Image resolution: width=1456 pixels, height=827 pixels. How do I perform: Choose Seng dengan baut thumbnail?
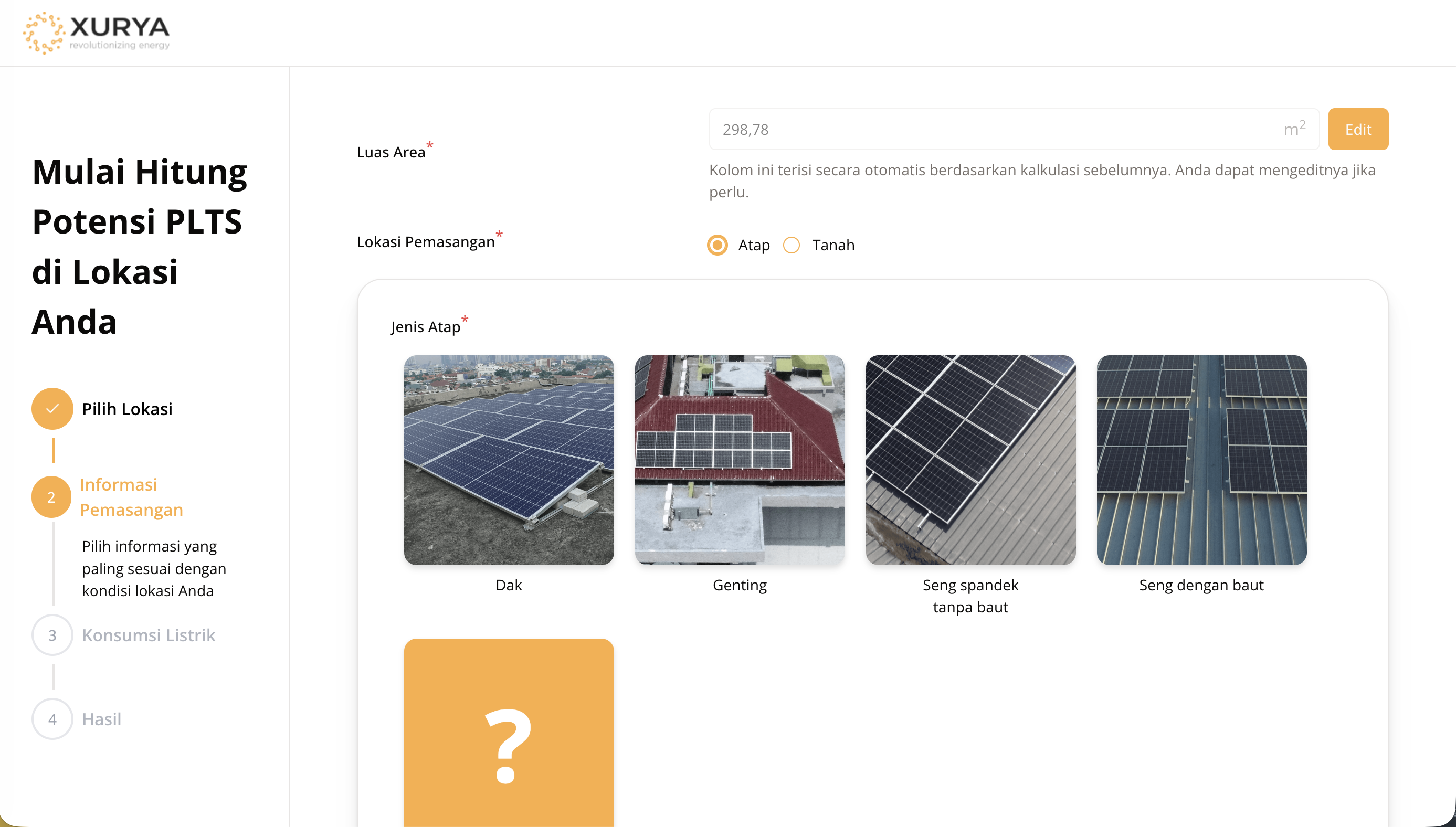(1201, 460)
